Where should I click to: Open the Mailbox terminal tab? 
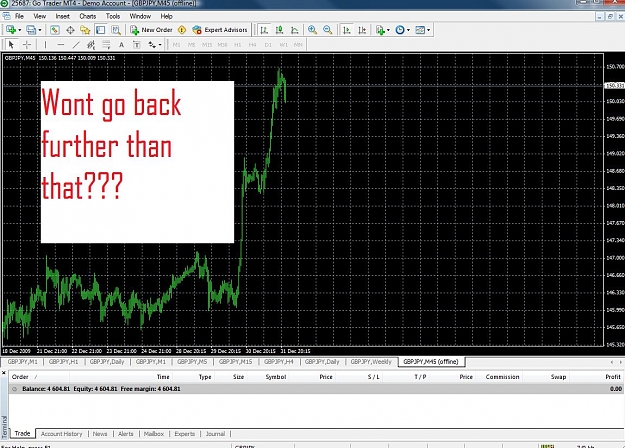point(154,434)
